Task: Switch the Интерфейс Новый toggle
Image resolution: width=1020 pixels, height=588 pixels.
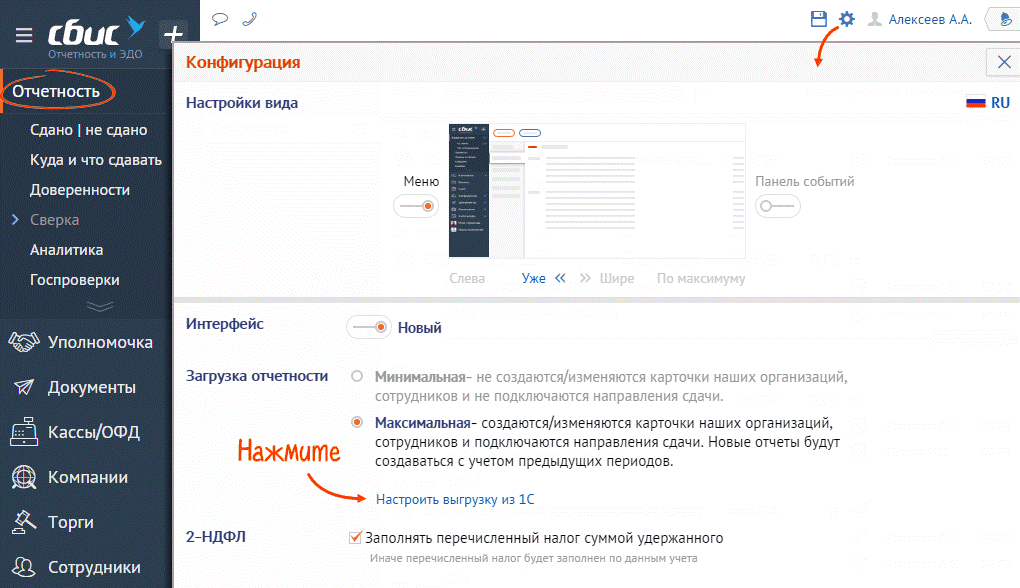Action: 369,327
